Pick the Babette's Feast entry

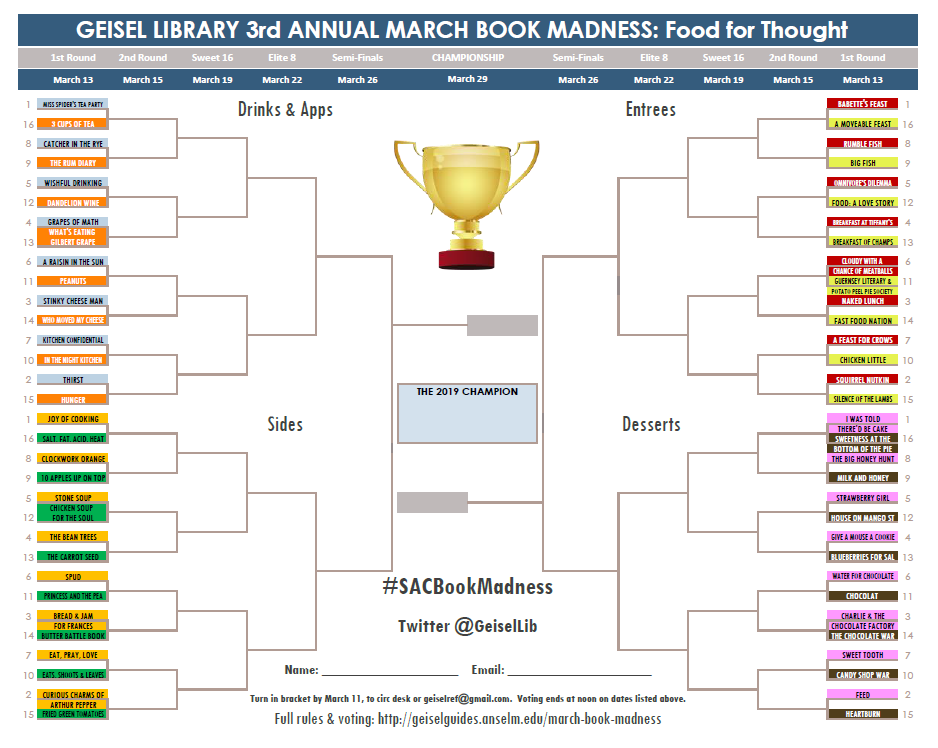coord(862,104)
